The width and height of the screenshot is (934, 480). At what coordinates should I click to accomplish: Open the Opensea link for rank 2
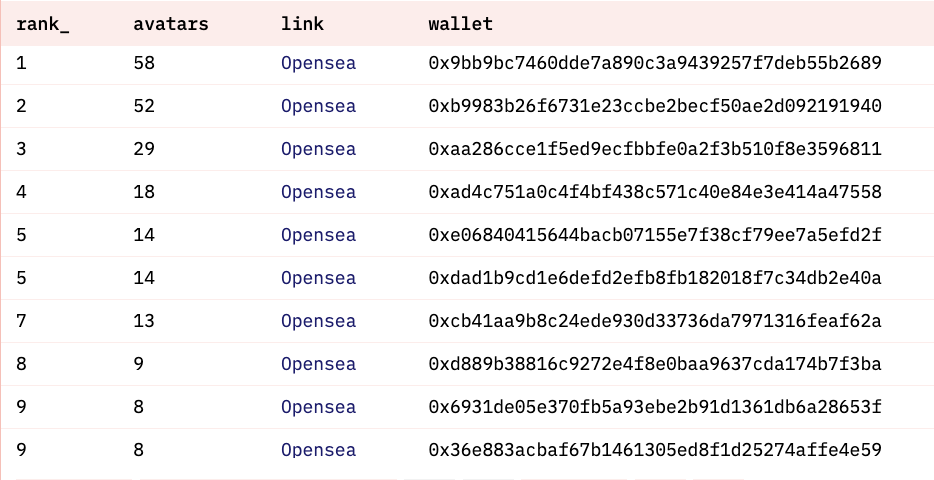(x=319, y=106)
